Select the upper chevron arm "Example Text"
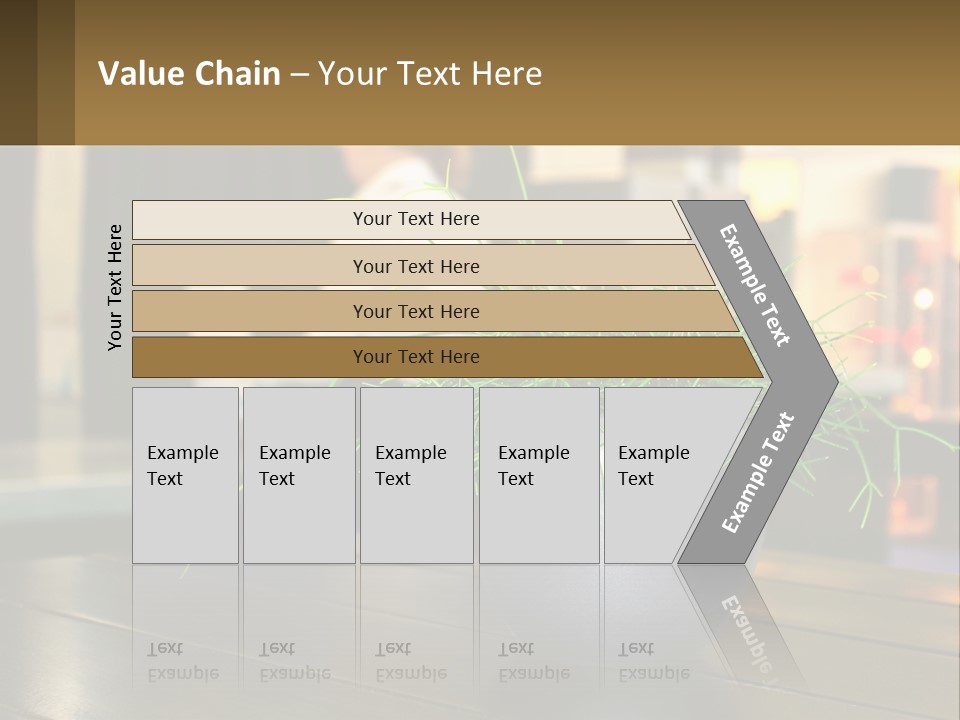The width and height of the screenshot is (960, 720). [x=755, y=285]
